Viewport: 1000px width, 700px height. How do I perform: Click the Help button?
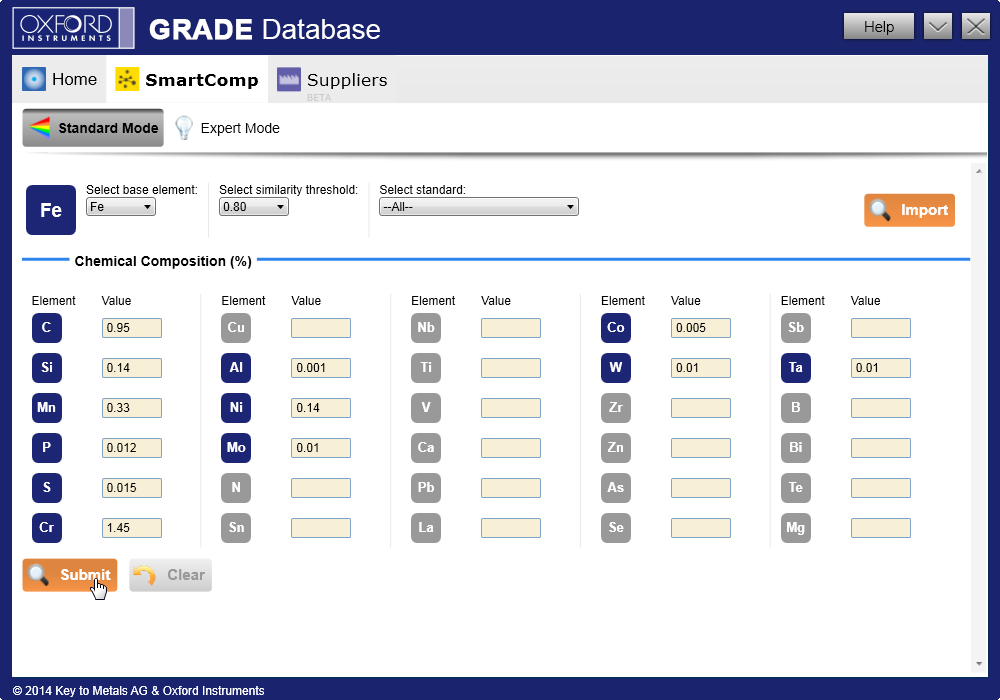pos(878,27)
